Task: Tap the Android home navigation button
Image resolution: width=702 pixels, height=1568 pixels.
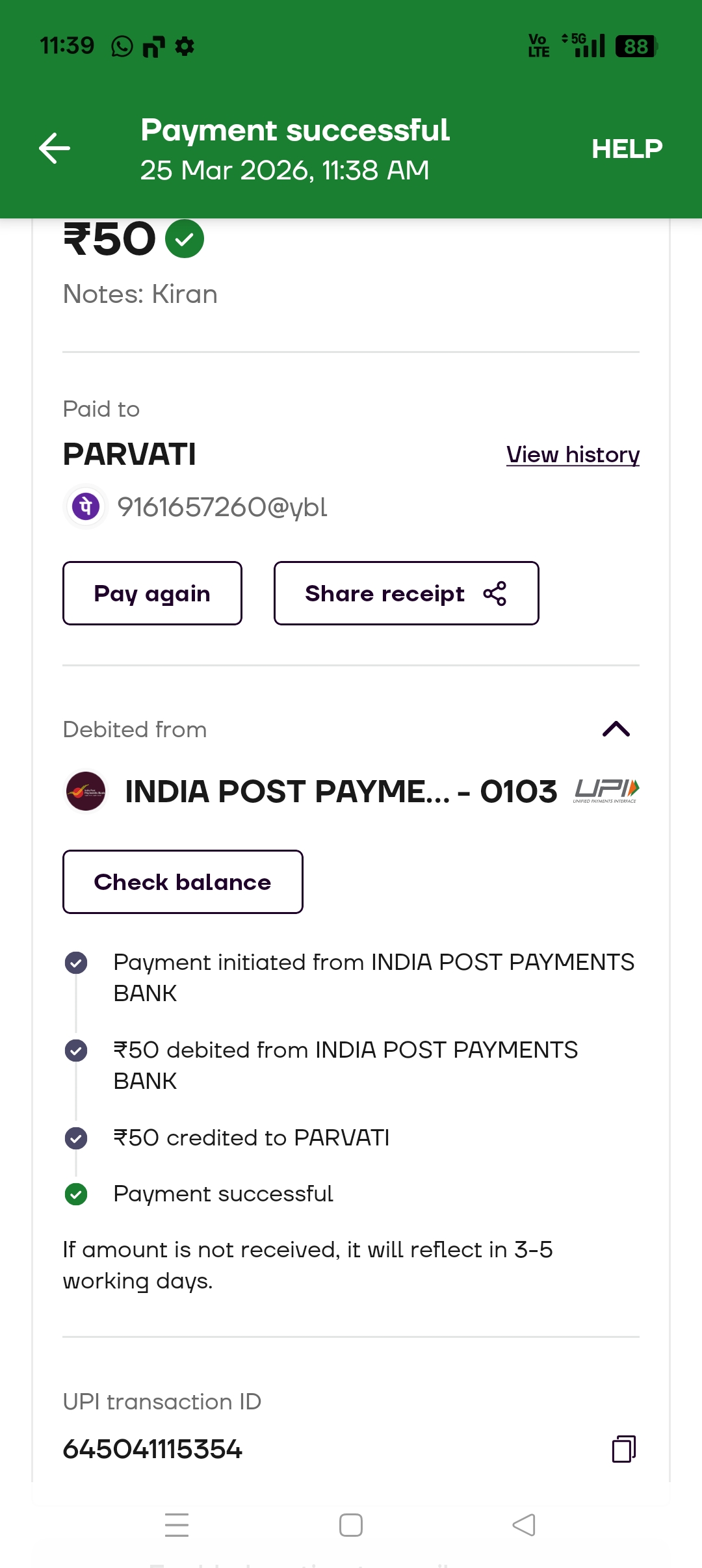Action: click(351, 1525)
